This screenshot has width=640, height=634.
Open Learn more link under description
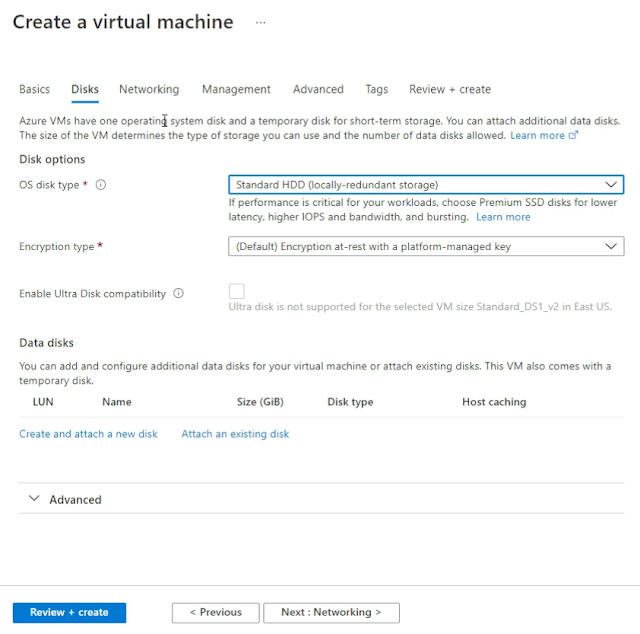coord(537,135)
